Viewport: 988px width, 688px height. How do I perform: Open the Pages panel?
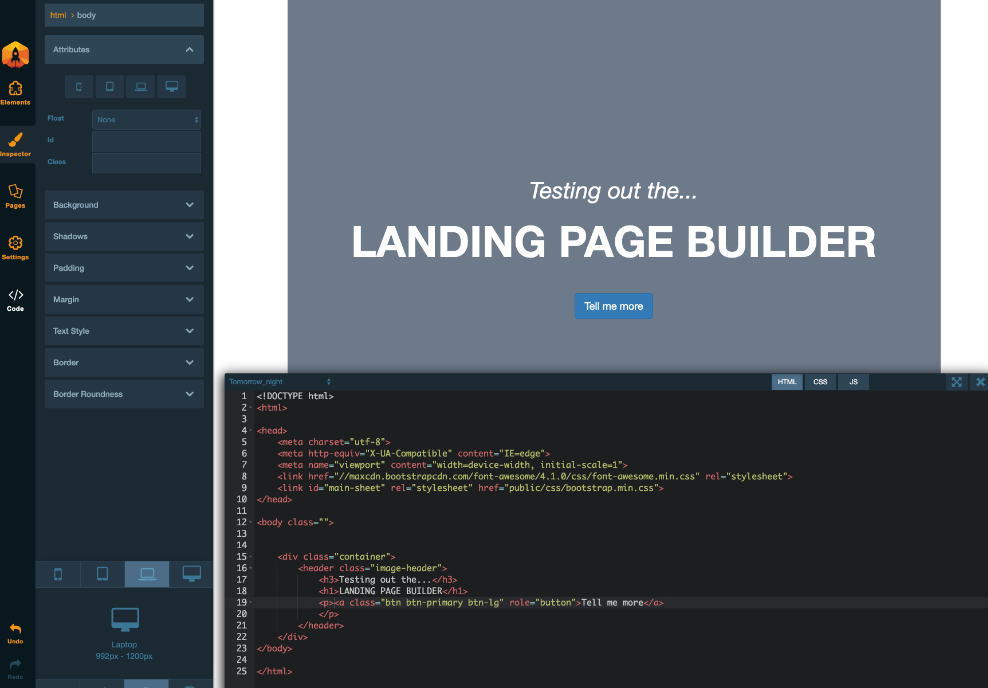point(15,195)
